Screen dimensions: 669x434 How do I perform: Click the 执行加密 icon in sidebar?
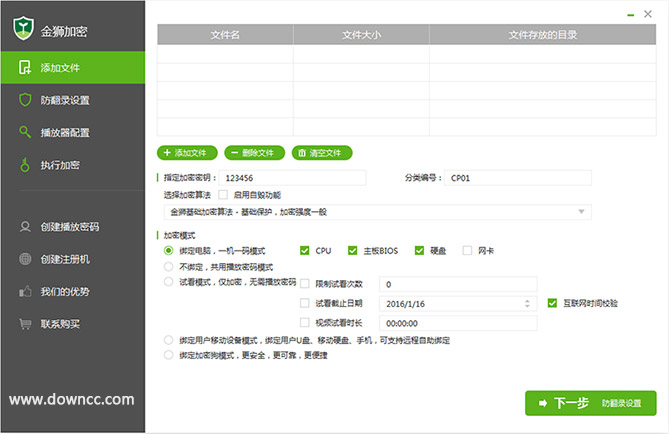coord(25,164)
